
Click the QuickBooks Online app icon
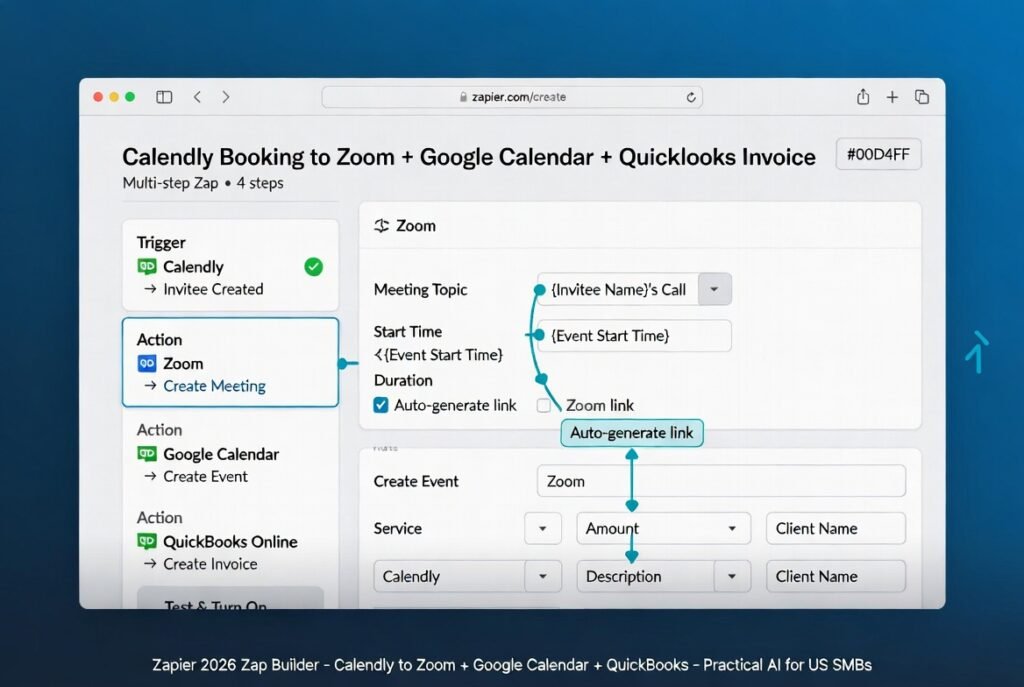(148, 542)
